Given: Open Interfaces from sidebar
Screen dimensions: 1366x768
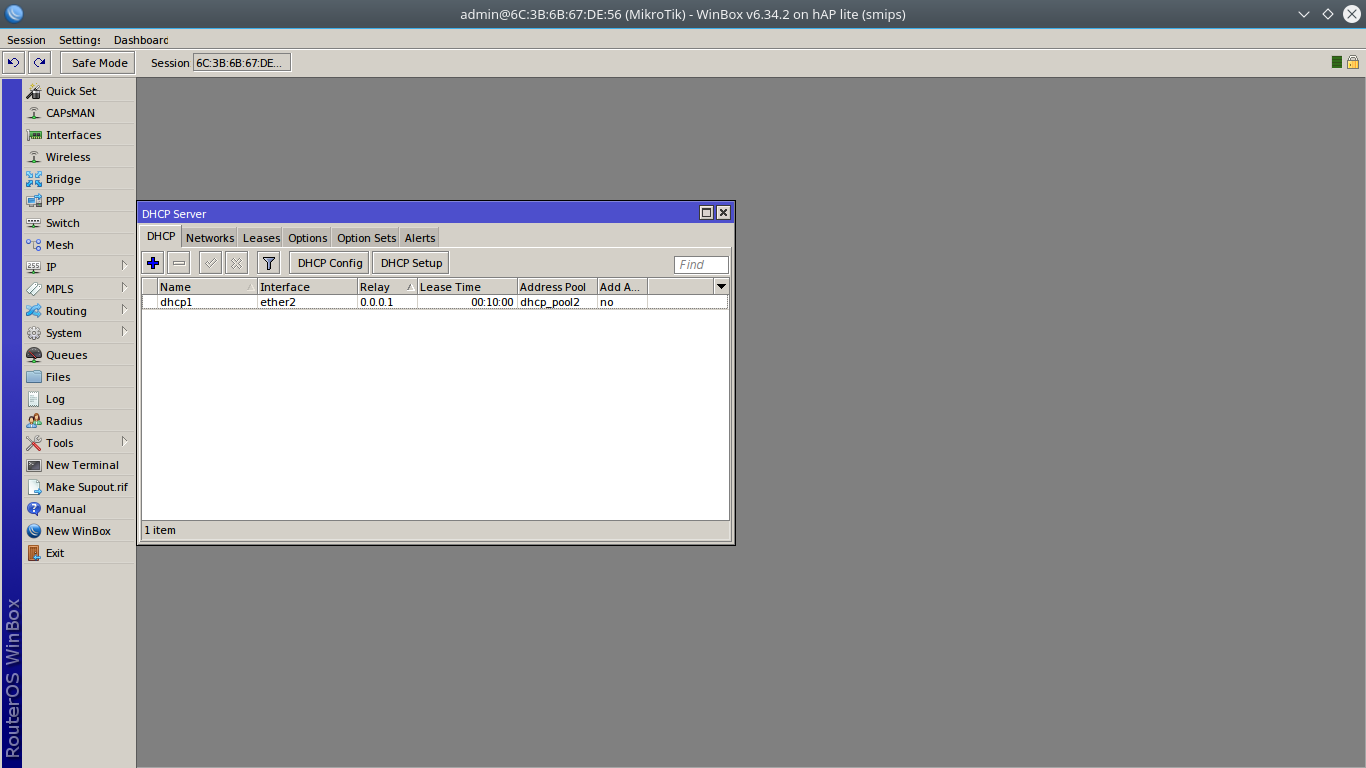Looking at the screenshot, I should [79, 135].
